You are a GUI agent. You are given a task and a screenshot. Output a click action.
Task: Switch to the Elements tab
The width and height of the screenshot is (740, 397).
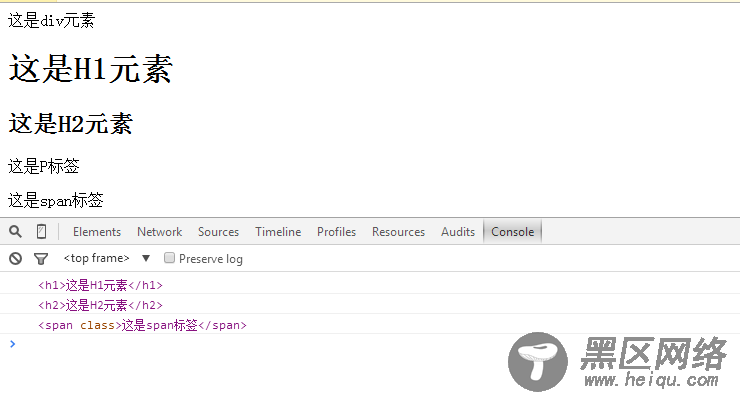[97, 232]
